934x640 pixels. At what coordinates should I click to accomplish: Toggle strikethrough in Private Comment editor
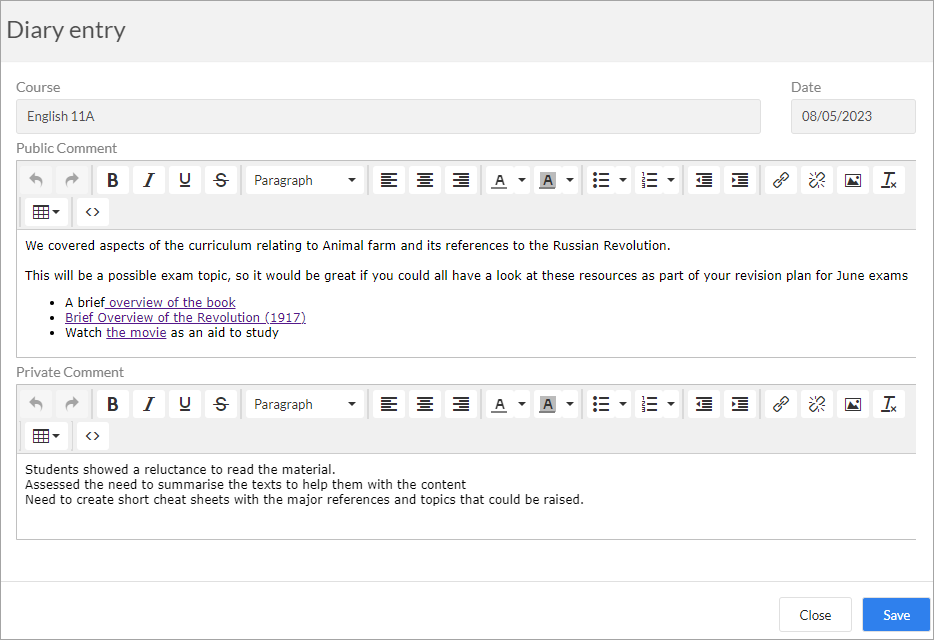(x=221, y=404)
